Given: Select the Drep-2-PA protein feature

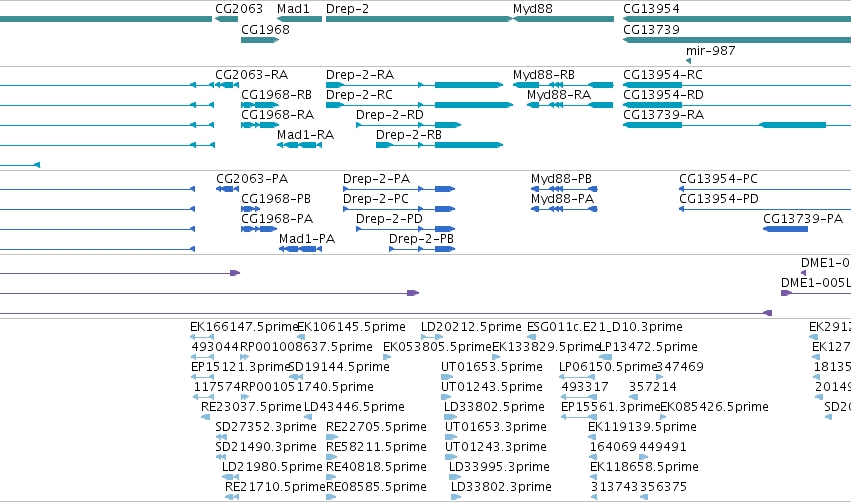Looking at the screenshot, I should coord(399,189).
